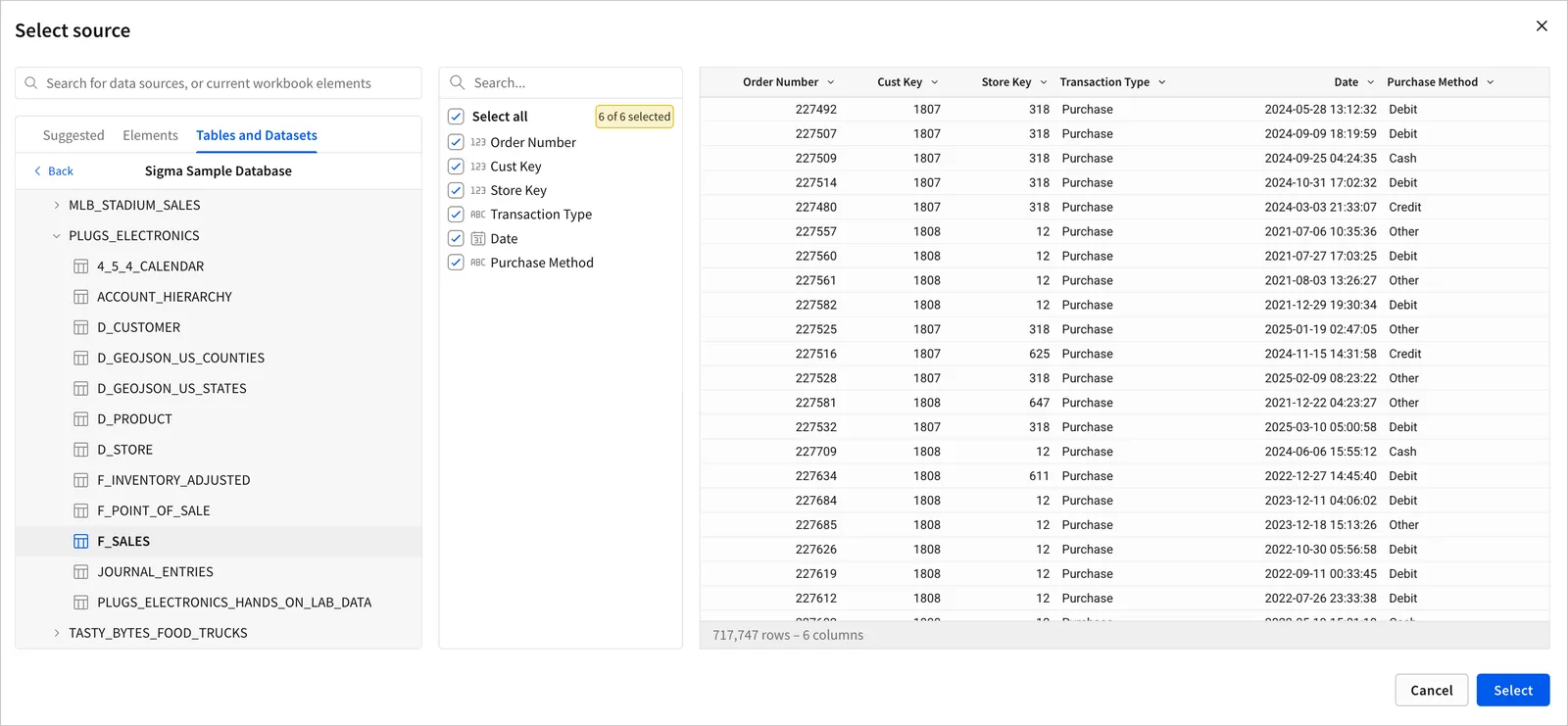Uncheck the Store Key column checkbox
The image size is (1568, 726).
pos(456,190)
